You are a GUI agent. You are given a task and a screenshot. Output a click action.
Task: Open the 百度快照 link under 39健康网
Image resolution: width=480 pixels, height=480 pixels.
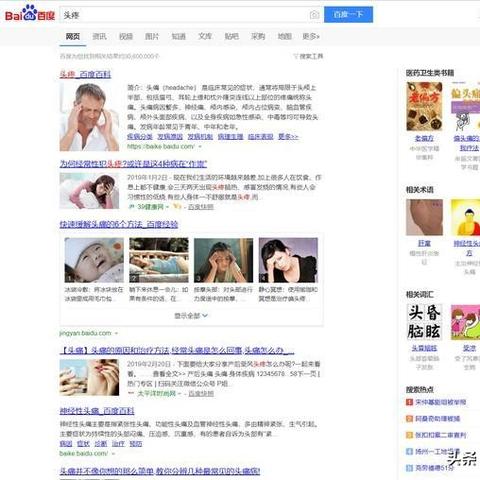click(x=201, y=207)
